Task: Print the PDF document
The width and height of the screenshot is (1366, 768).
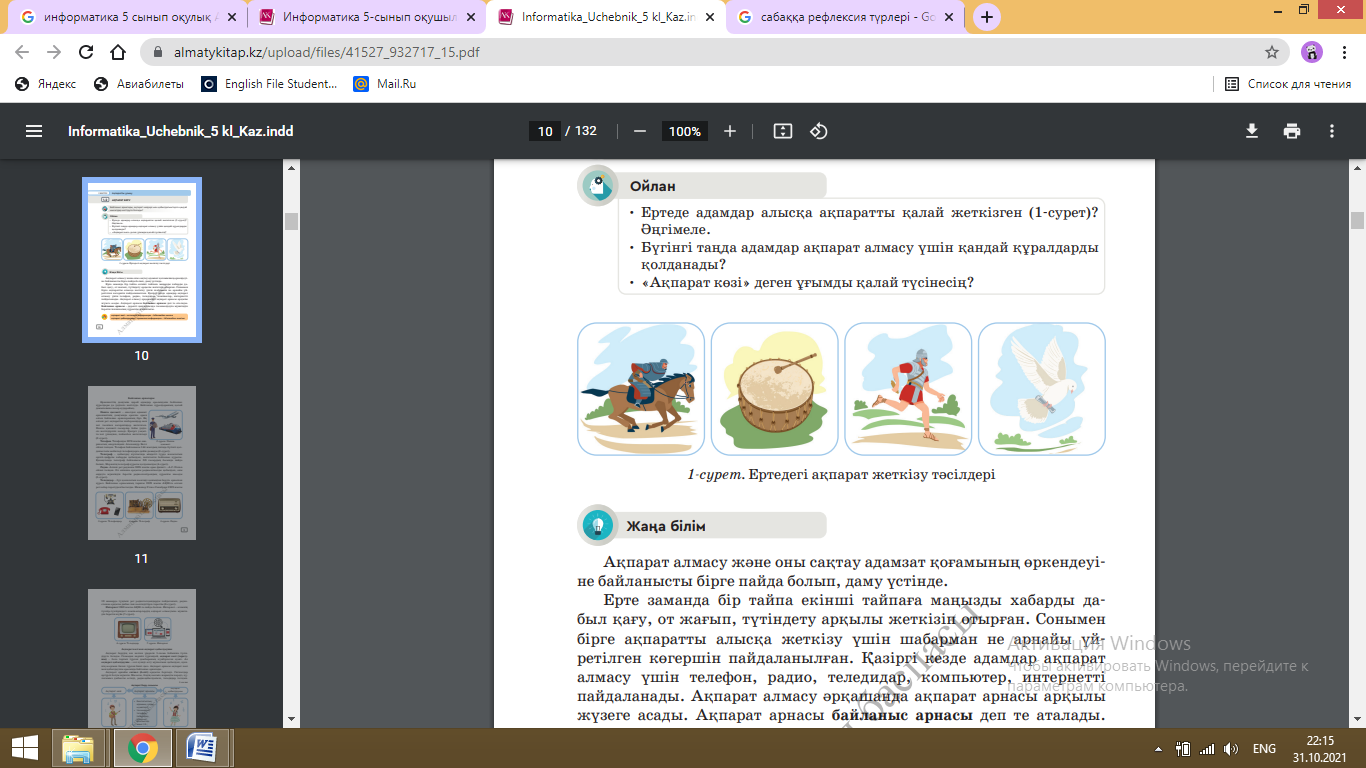Action: [x=1292, y=131]
